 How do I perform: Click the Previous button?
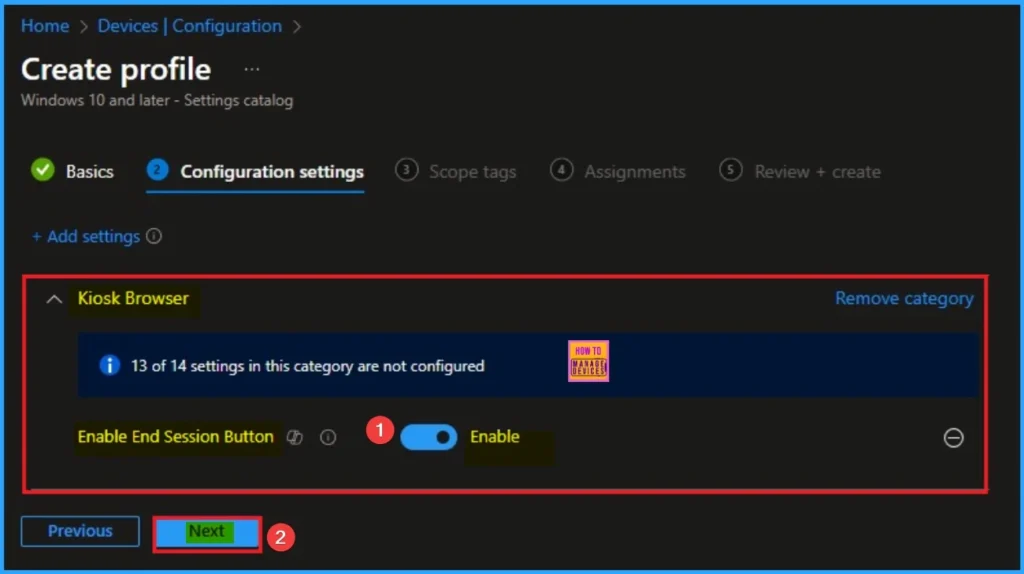point(81,532)
